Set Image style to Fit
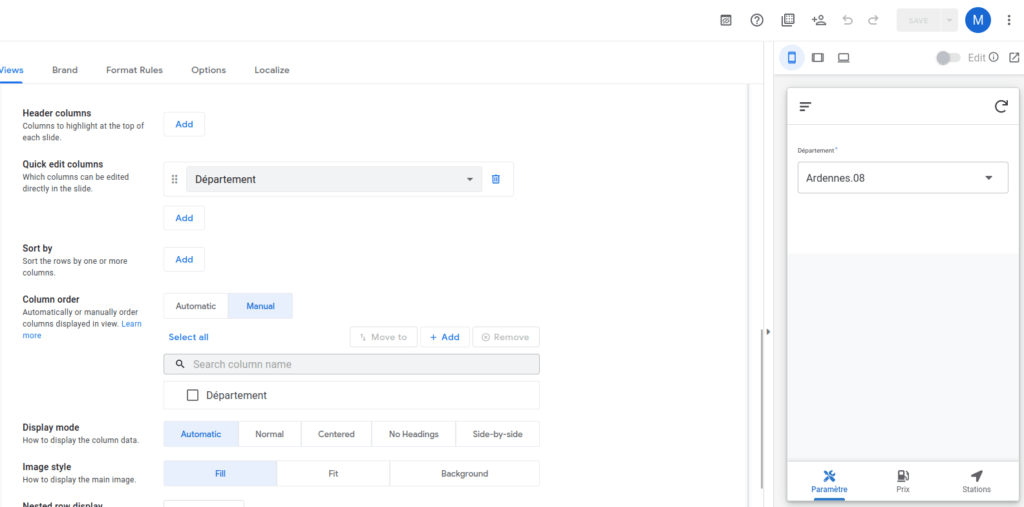Image resolution: width=1024 pixels, height=507 pixels. 333,474
